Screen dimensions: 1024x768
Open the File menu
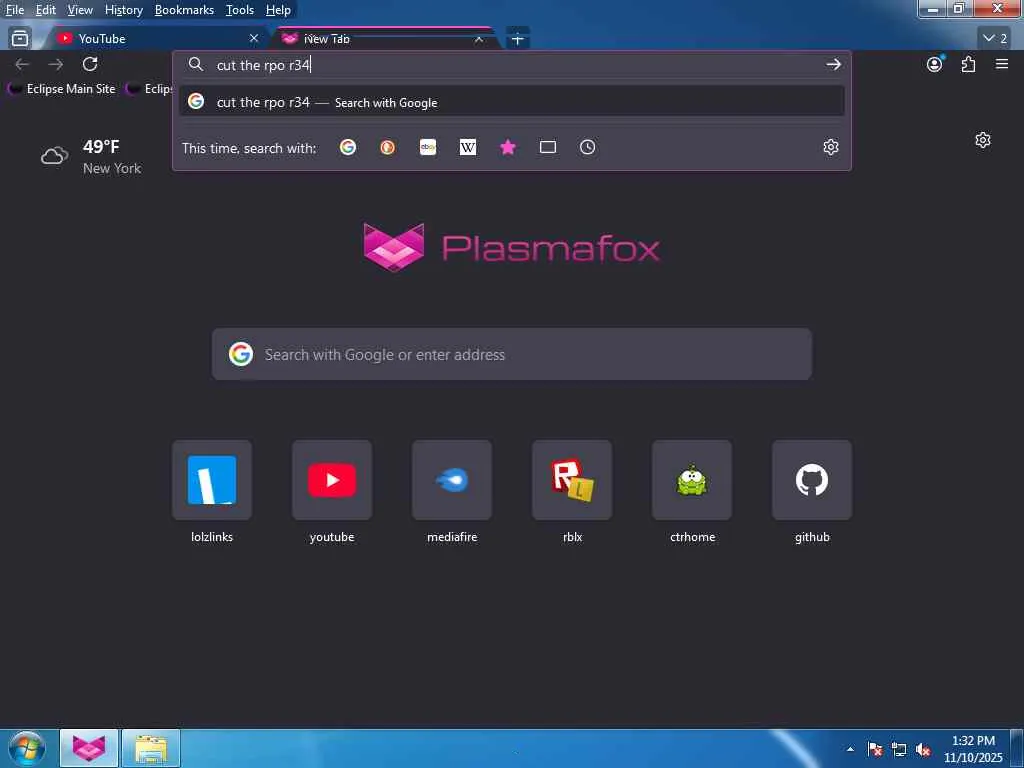tap(15, 10)
